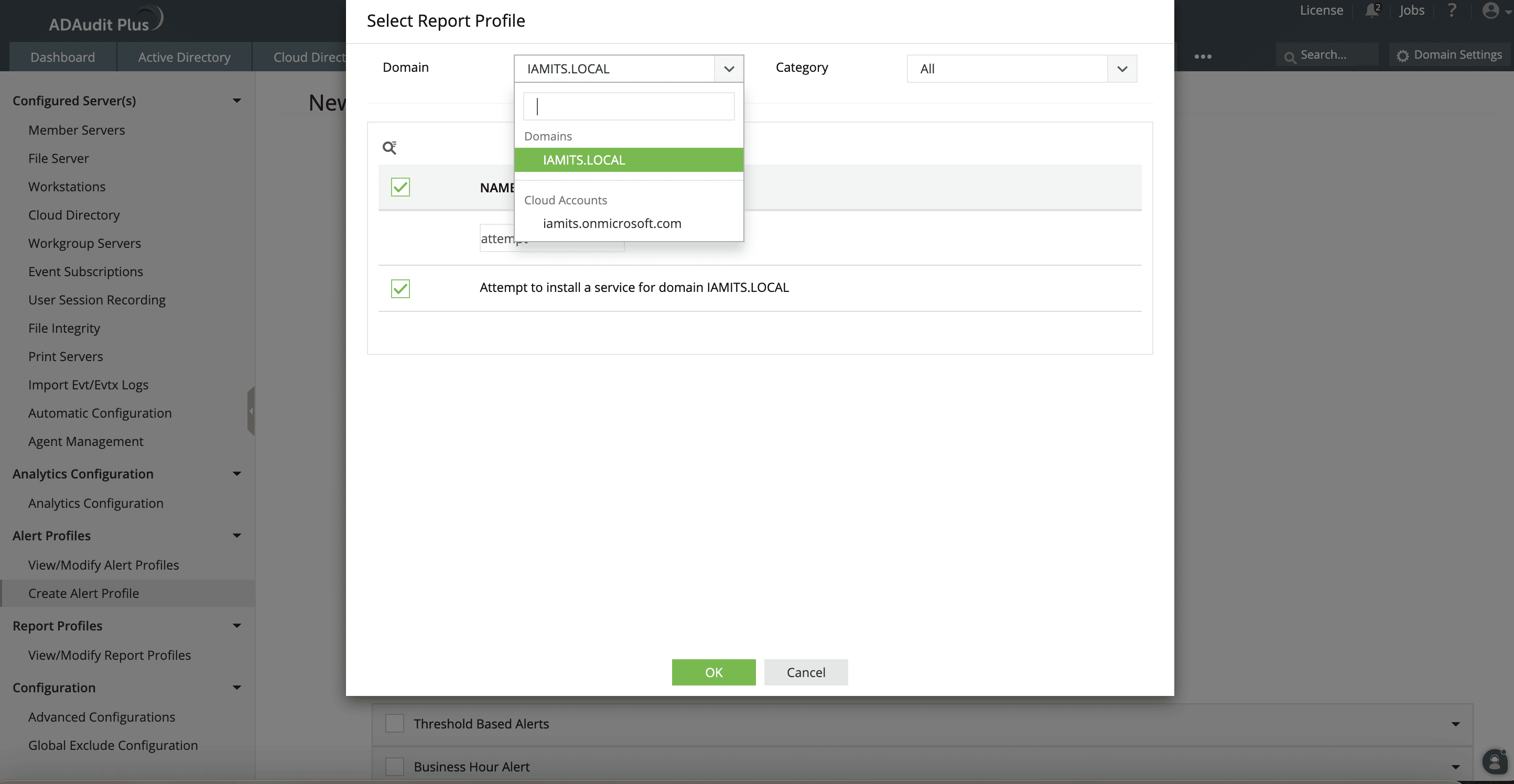
Task: Toggle the select-all NAME header checkbox
Action: pyautogui.click(x=400, y=188)
